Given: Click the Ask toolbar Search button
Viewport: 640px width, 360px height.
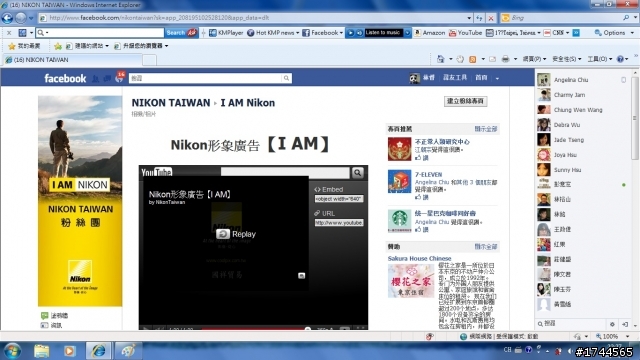Looking at the screenshot, I should (x=181, y=33).
